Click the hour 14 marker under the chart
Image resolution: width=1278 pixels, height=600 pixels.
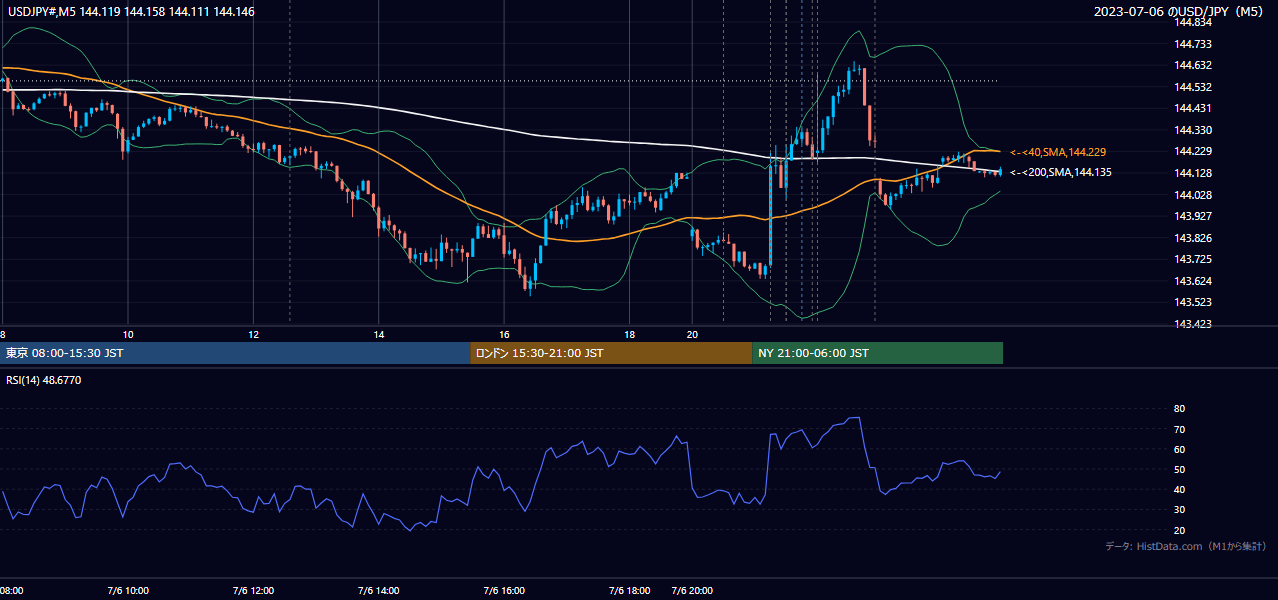[379, 334]
